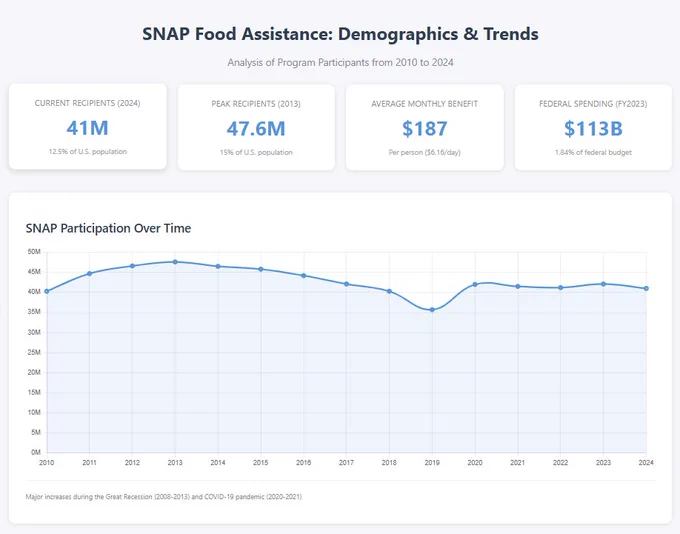The height and width of the screenshot is (534, 680).
Task: Click the Great Recession footnote text
Action: [x=163, y=497]
